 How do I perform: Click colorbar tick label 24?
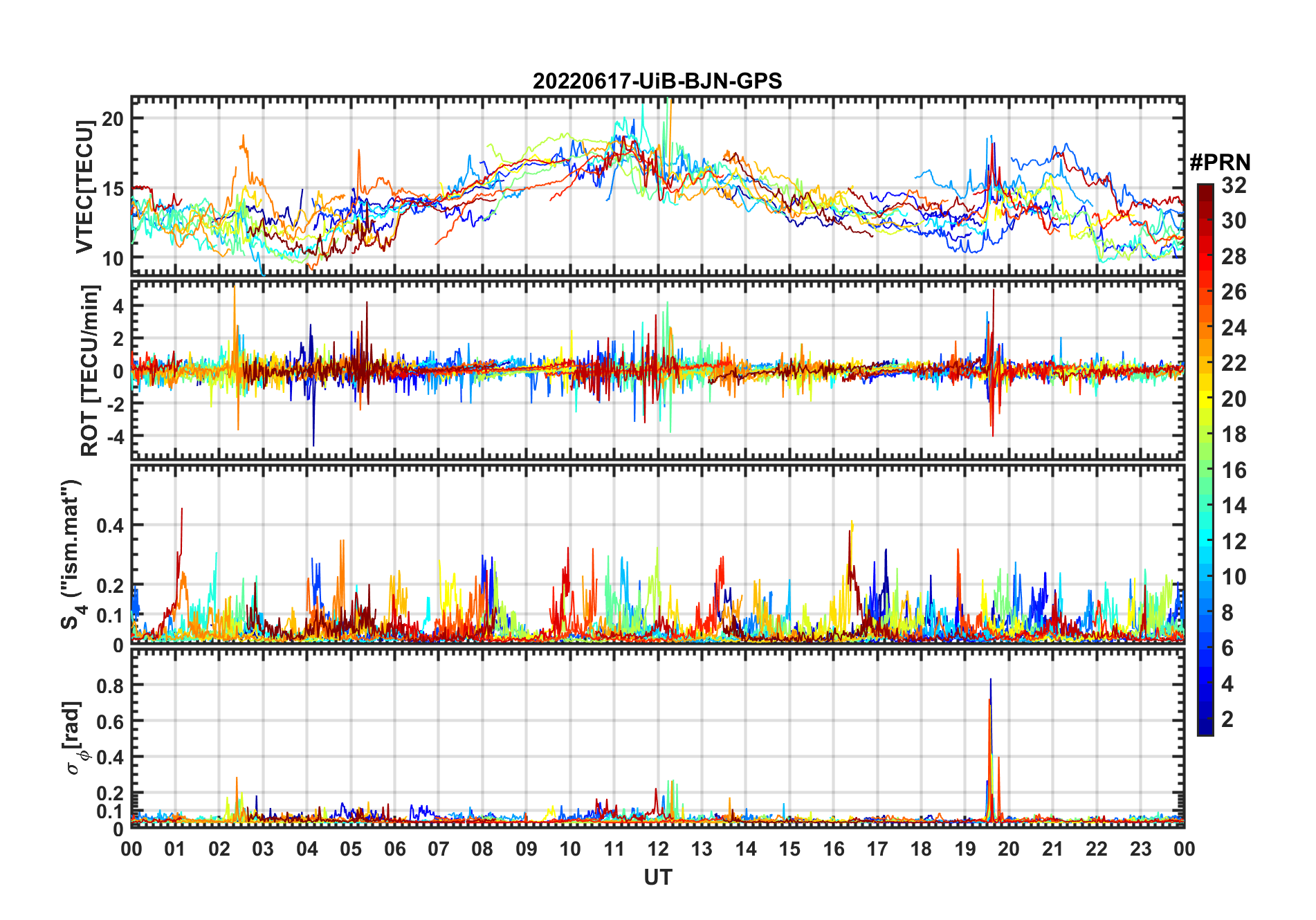point(1234,328)
